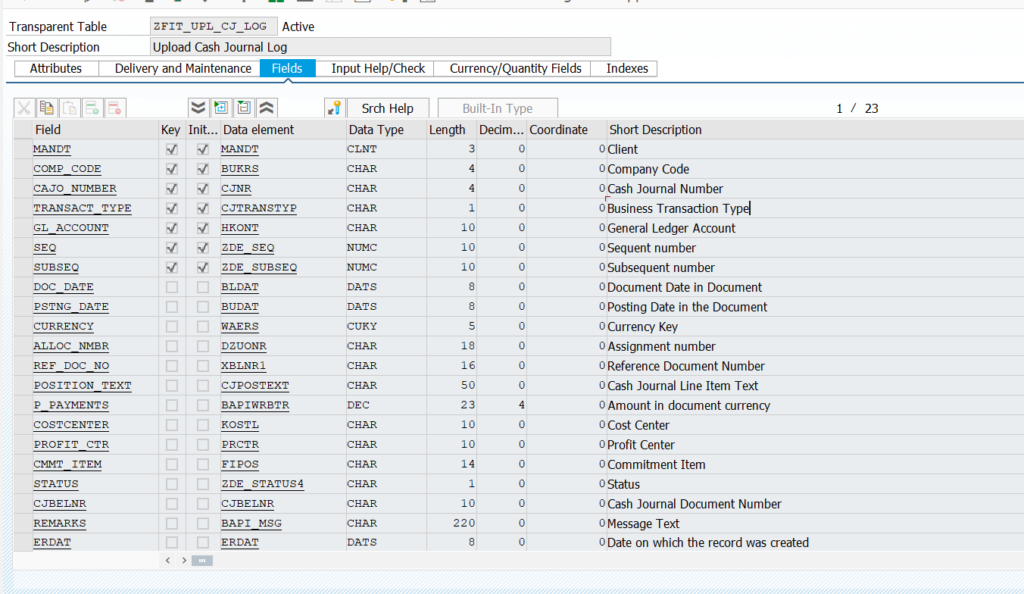
Task: Toggle Initial Values checkbox for SUBSEQ row
Action: pos(203,267)
